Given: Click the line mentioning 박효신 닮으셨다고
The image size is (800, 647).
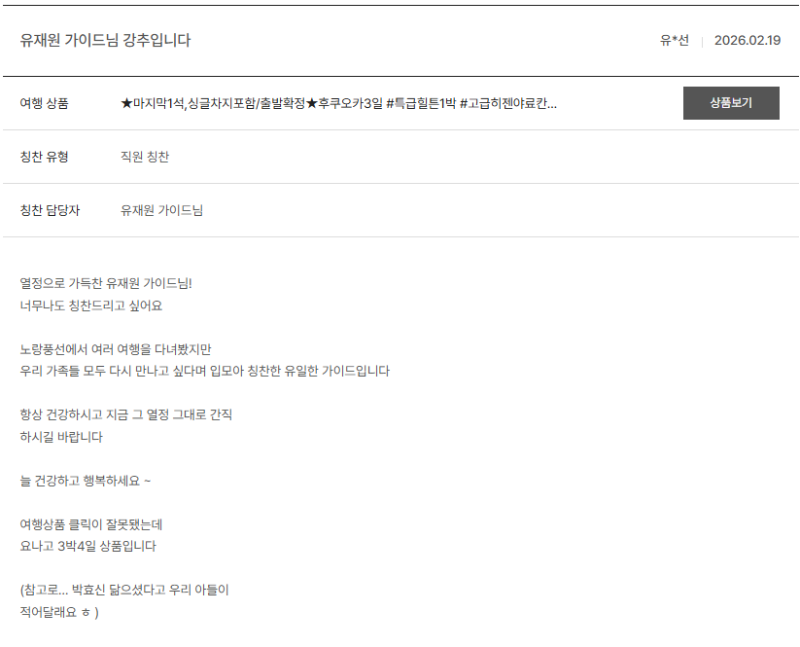Looking at the screenshot, I should (x=124, y=590).
